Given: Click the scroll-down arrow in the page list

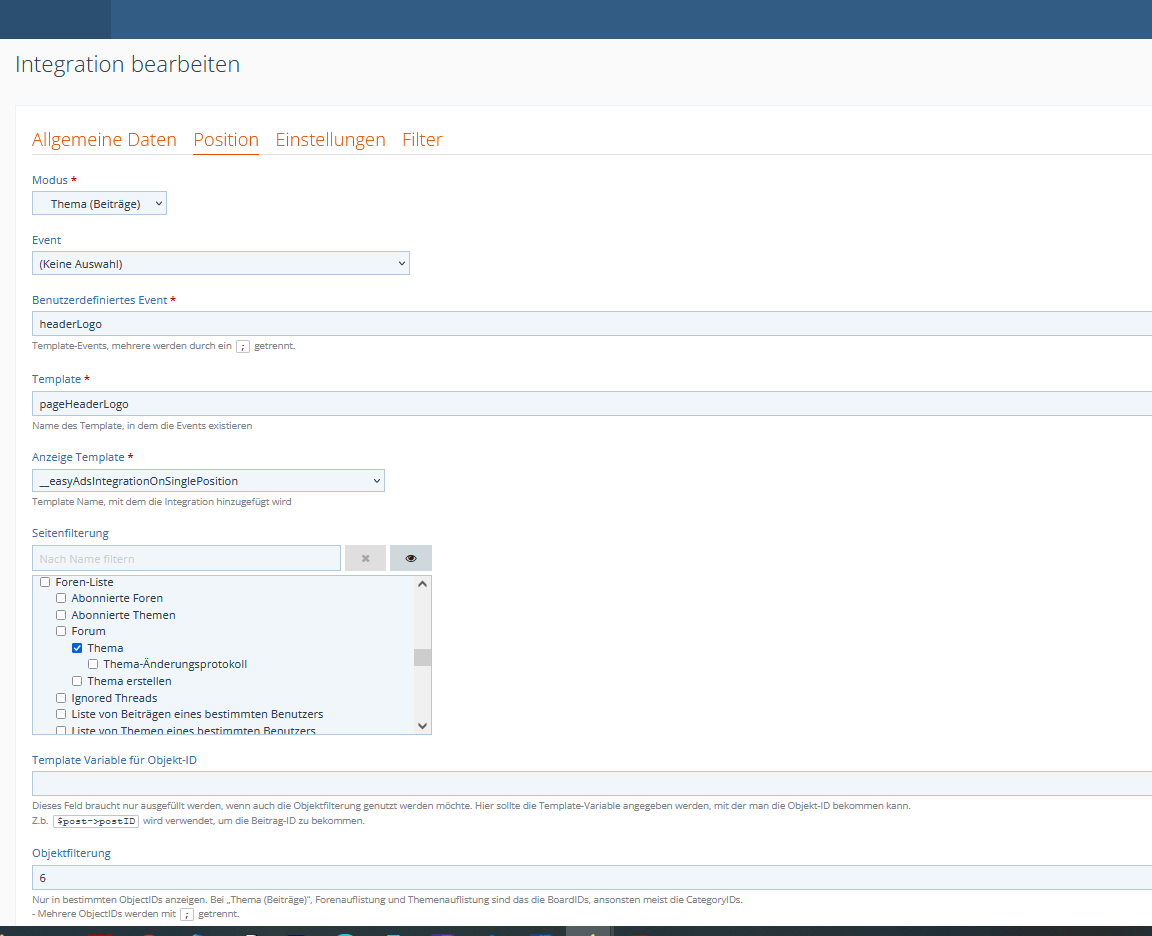Looking at the screenshot, I should coord(422,725).
